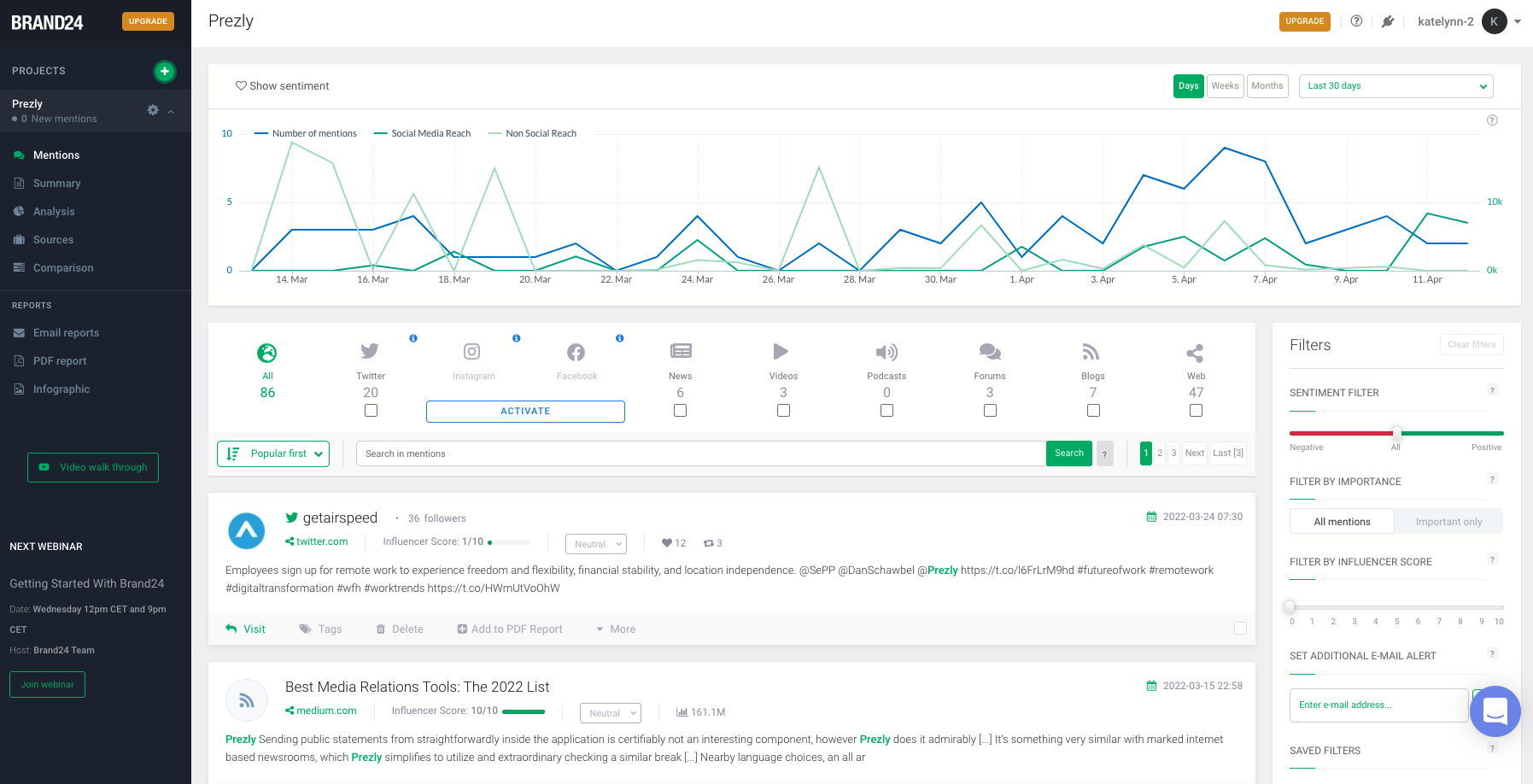Click Join webinar button
This screenshot has width=1533, height=784.
[x=47, y=684]
